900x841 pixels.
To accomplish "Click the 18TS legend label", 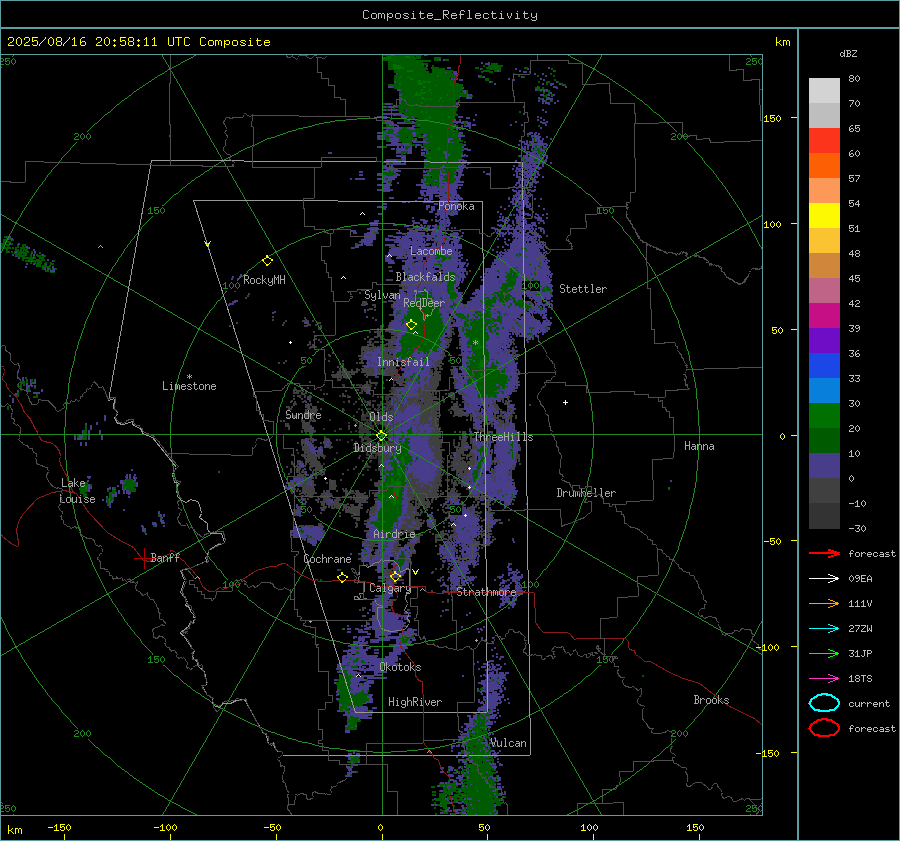I will (x=860, y=679).
